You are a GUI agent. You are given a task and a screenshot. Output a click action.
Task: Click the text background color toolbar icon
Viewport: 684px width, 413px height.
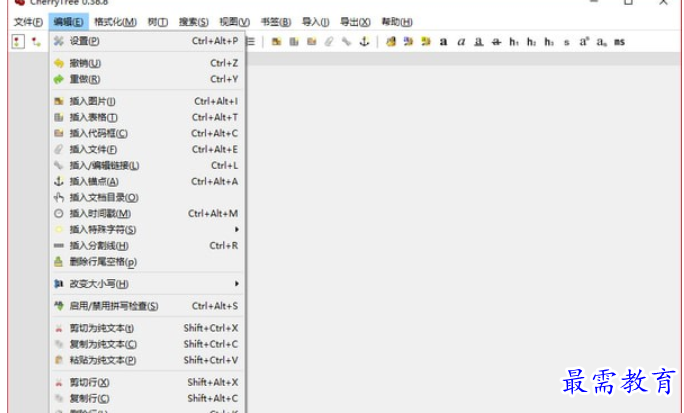click(x=426, y=42)
